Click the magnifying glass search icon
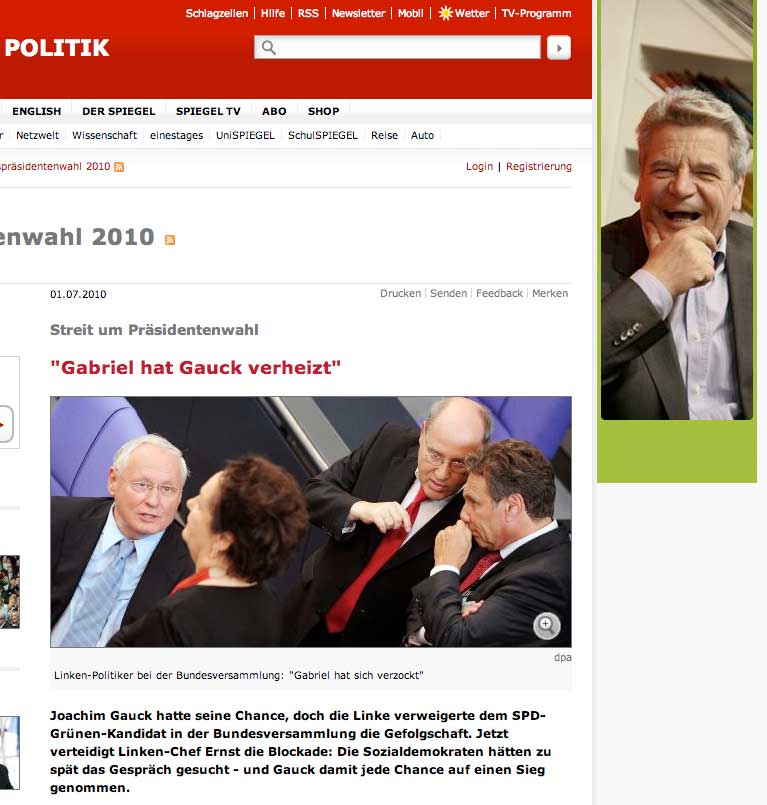Screen dimensions: 767x805 [x=269, y=48]
